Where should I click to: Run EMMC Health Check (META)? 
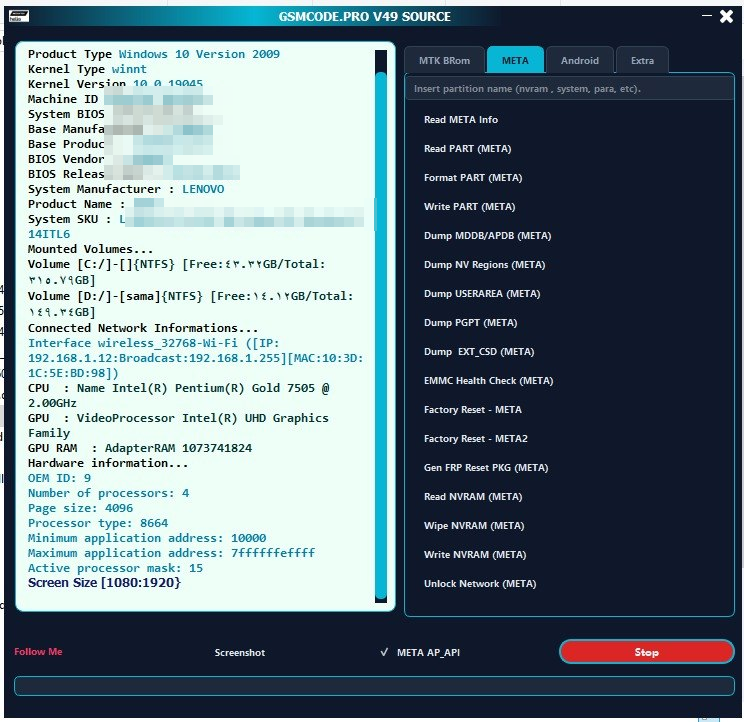point(488,380)
